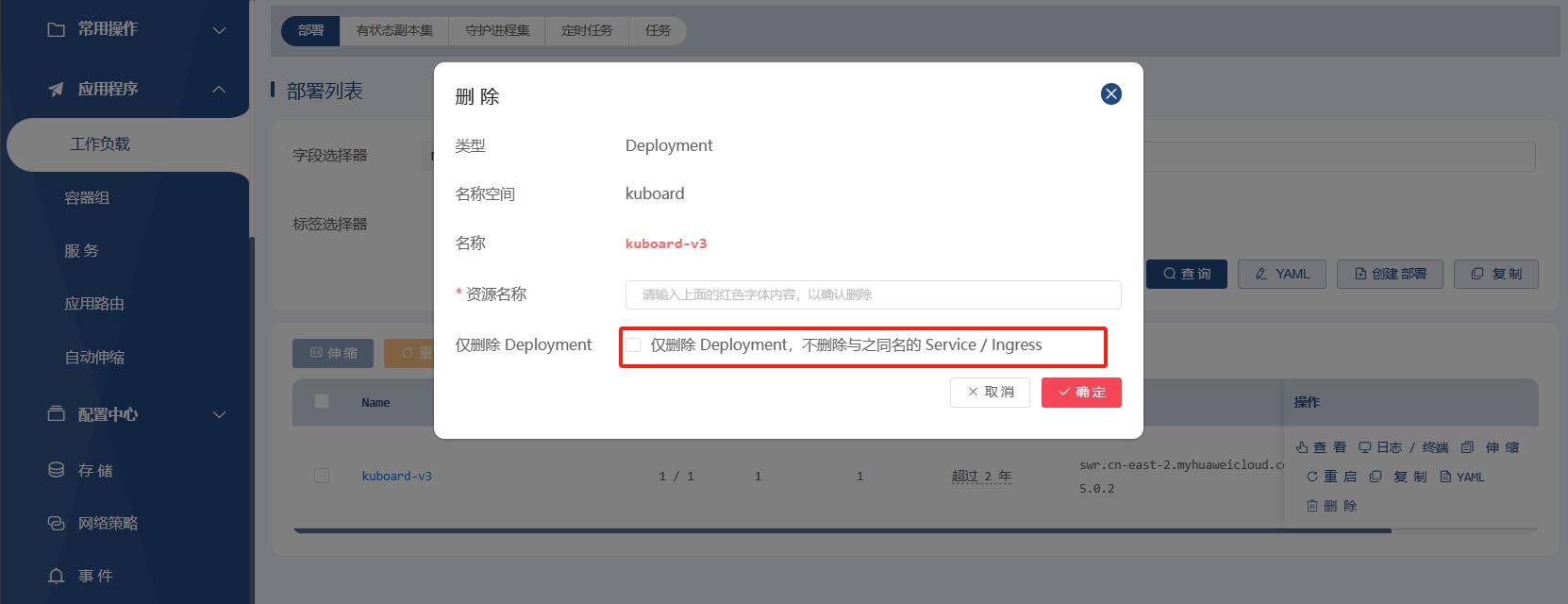Click the 查询 search button
1568x604 pixels.
(1187, 274)
